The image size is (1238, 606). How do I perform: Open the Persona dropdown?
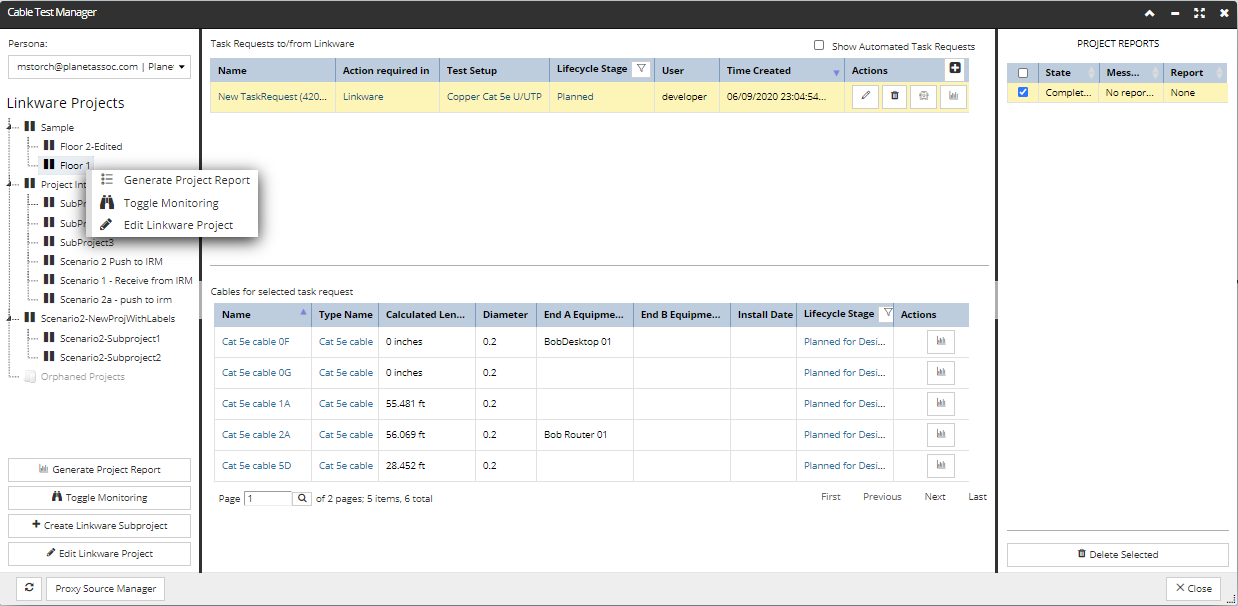point(98,67)
